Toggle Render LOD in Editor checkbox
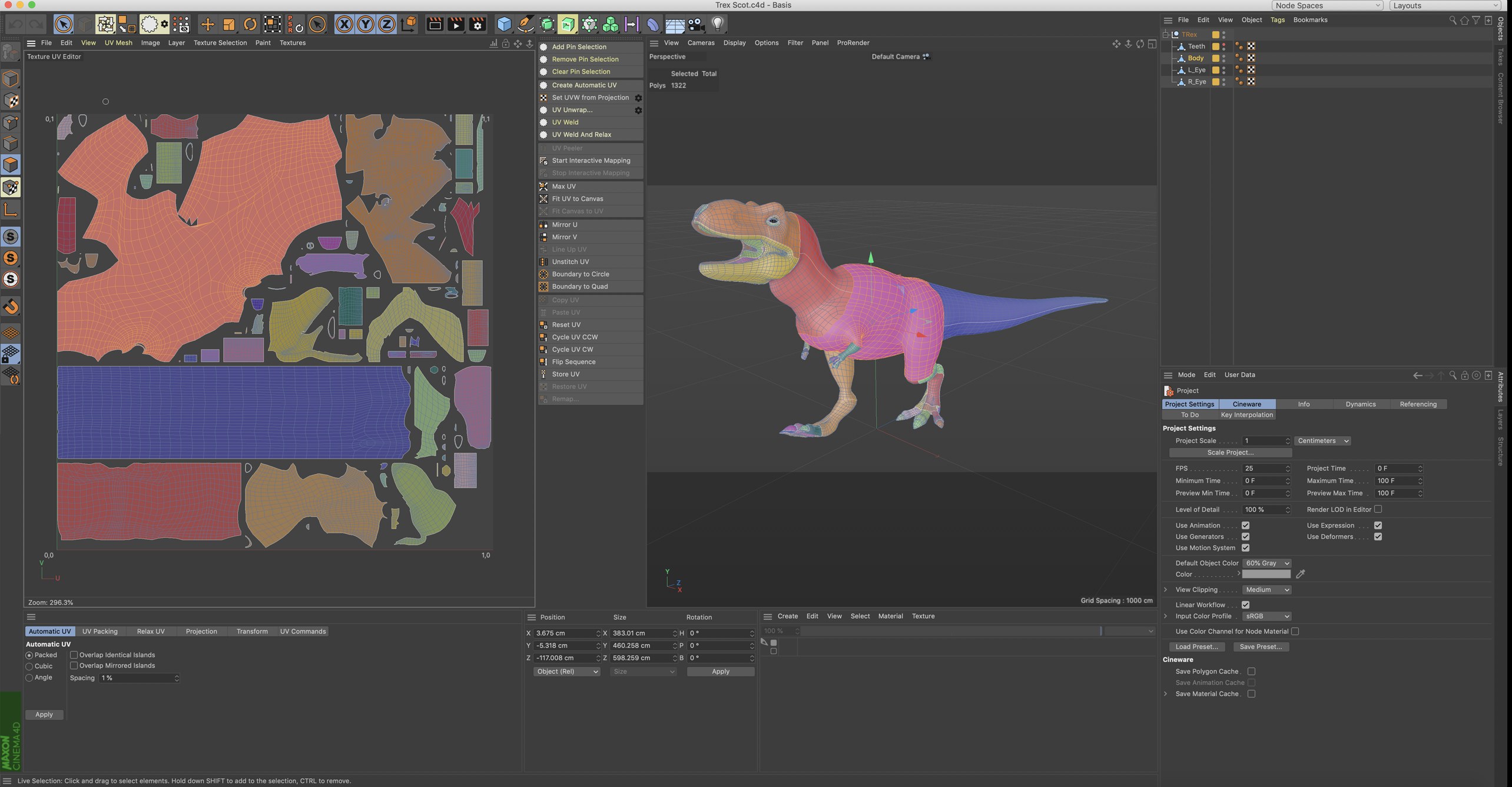 1378,509
